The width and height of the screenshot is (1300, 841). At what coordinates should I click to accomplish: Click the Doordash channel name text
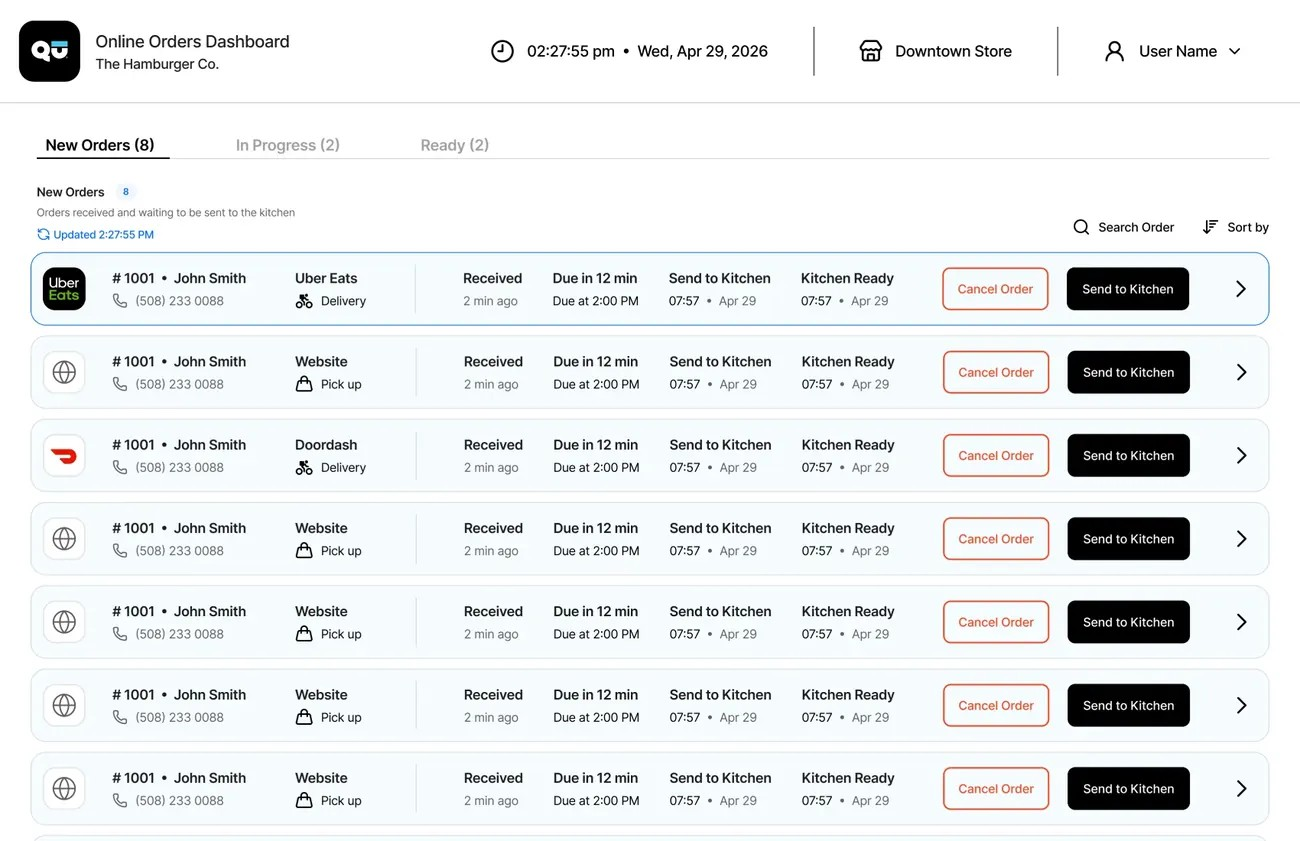click(326, 445)
